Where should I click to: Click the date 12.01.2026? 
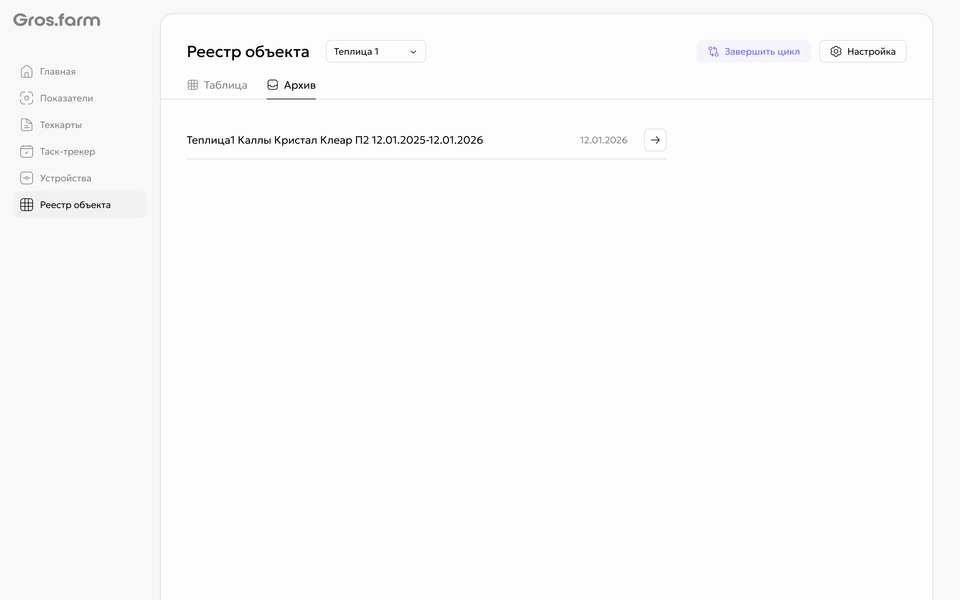tap(604, 140)
